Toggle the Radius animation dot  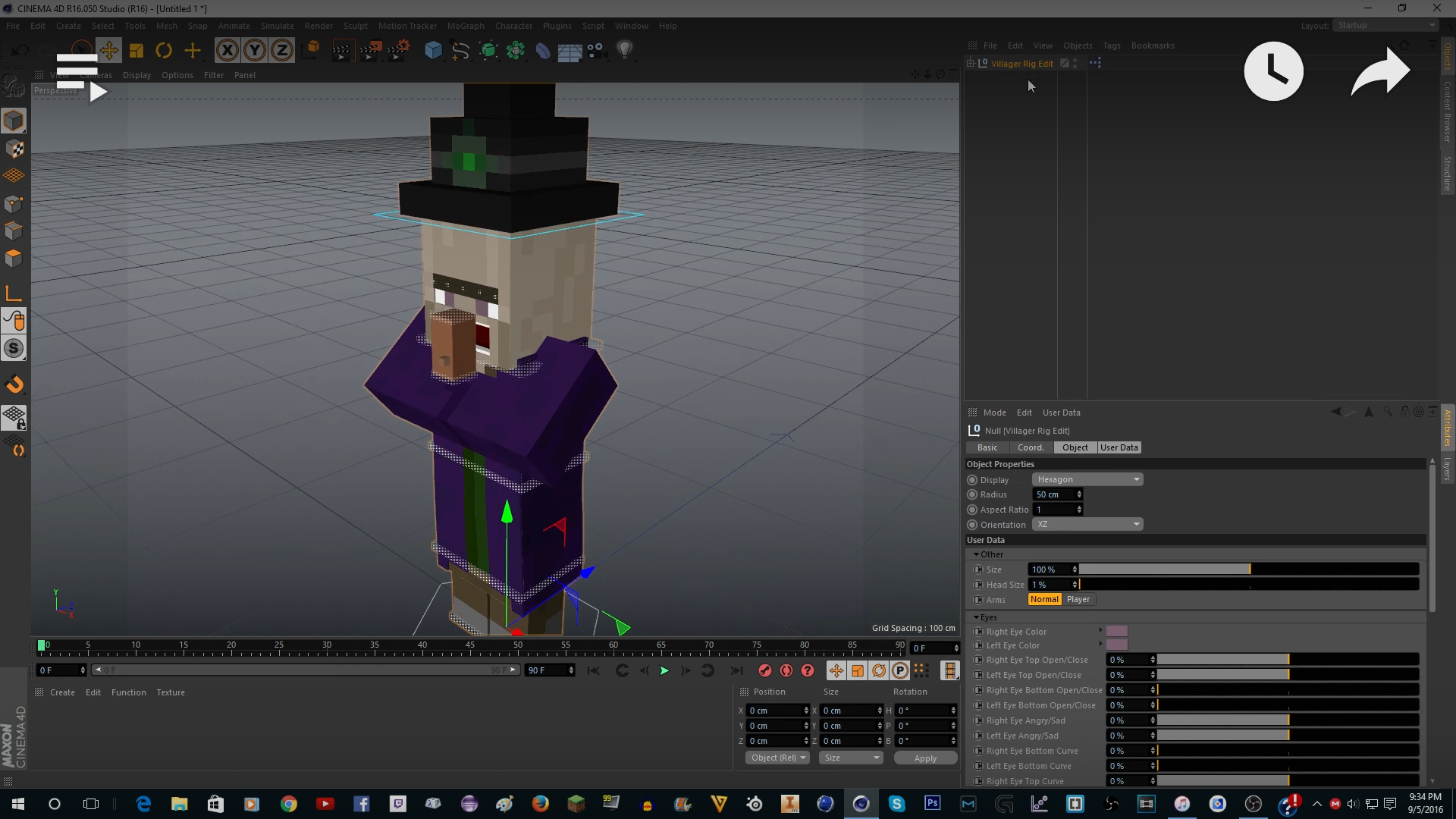click(972, 494)
